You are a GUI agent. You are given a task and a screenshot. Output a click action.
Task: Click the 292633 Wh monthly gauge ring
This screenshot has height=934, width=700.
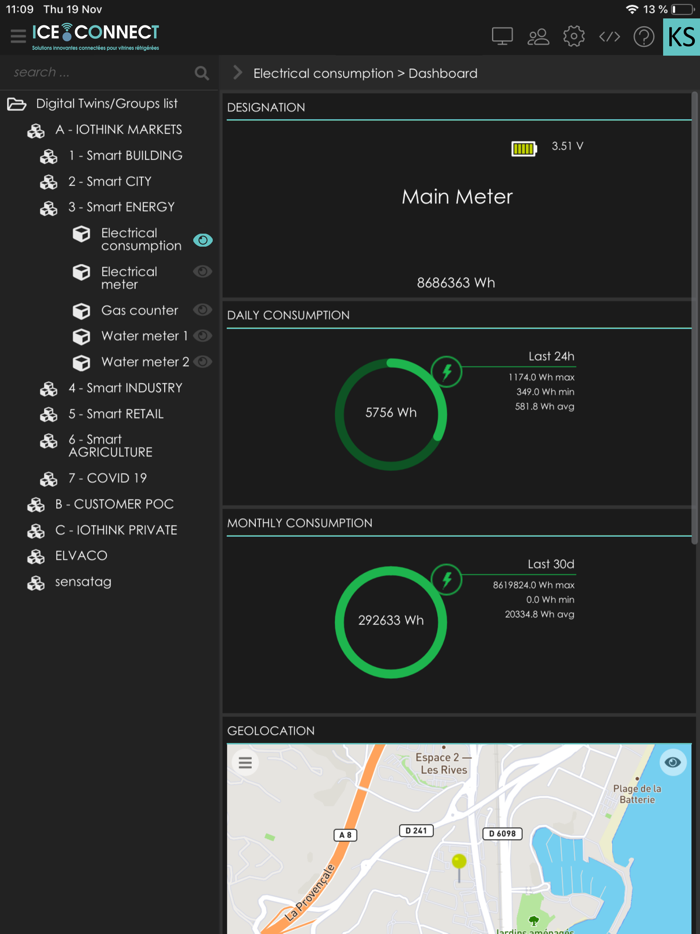391,622
